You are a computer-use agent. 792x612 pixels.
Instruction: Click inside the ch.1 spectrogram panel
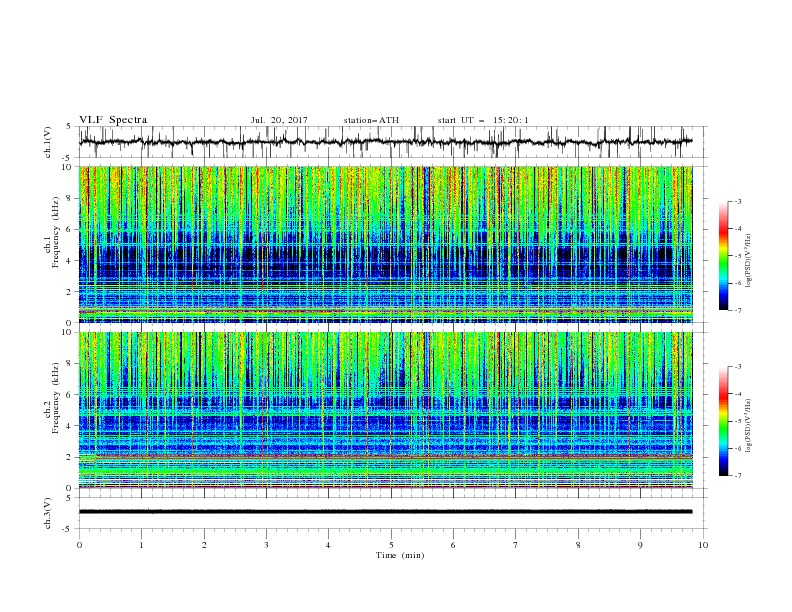point(385,244)
